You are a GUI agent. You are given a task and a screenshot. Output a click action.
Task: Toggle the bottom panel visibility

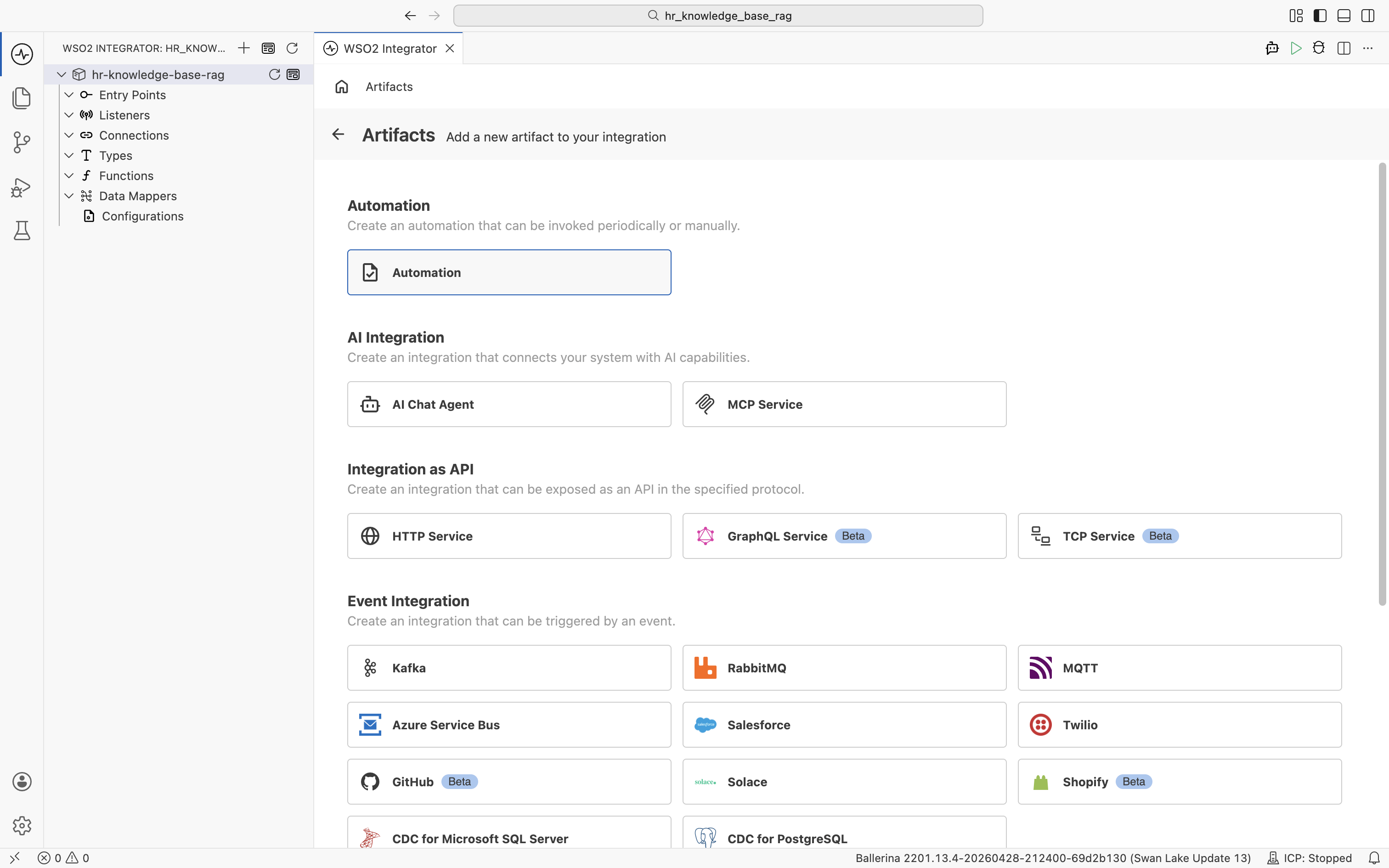(x=1344, y=16)
